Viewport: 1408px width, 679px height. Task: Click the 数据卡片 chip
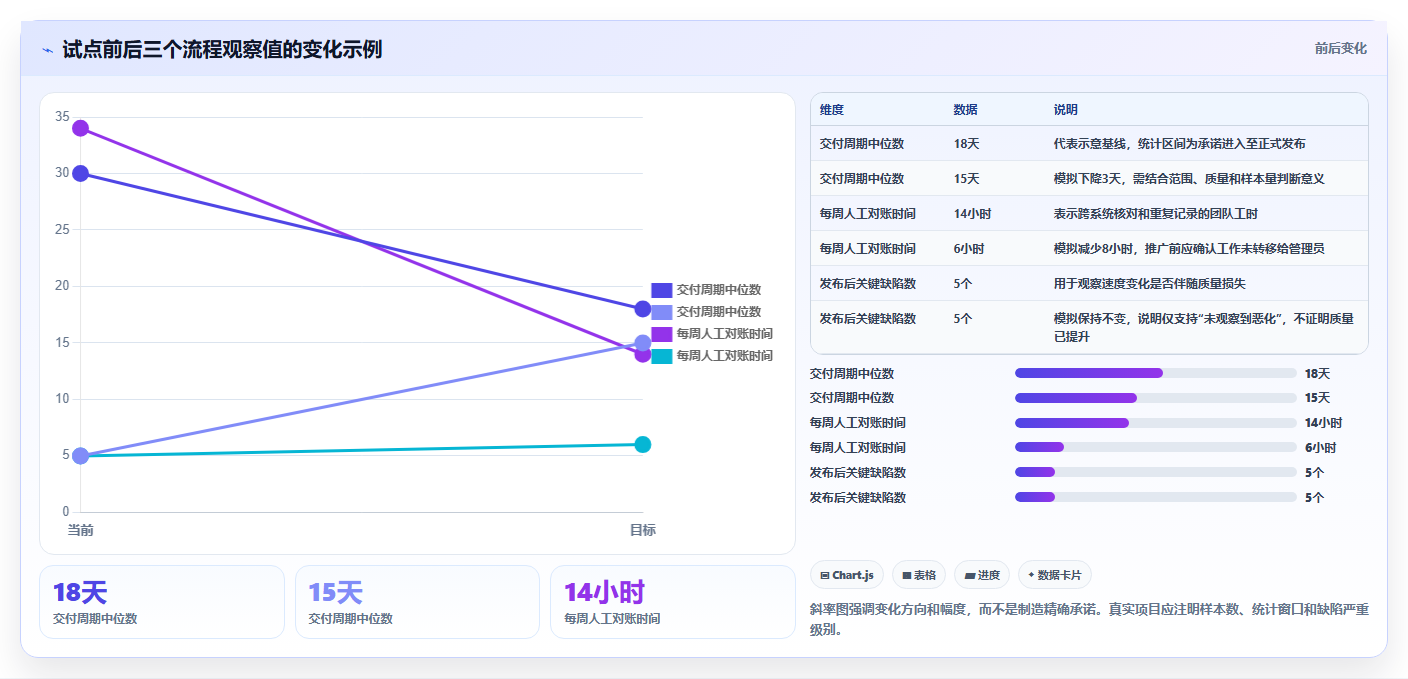[1055, 575]
